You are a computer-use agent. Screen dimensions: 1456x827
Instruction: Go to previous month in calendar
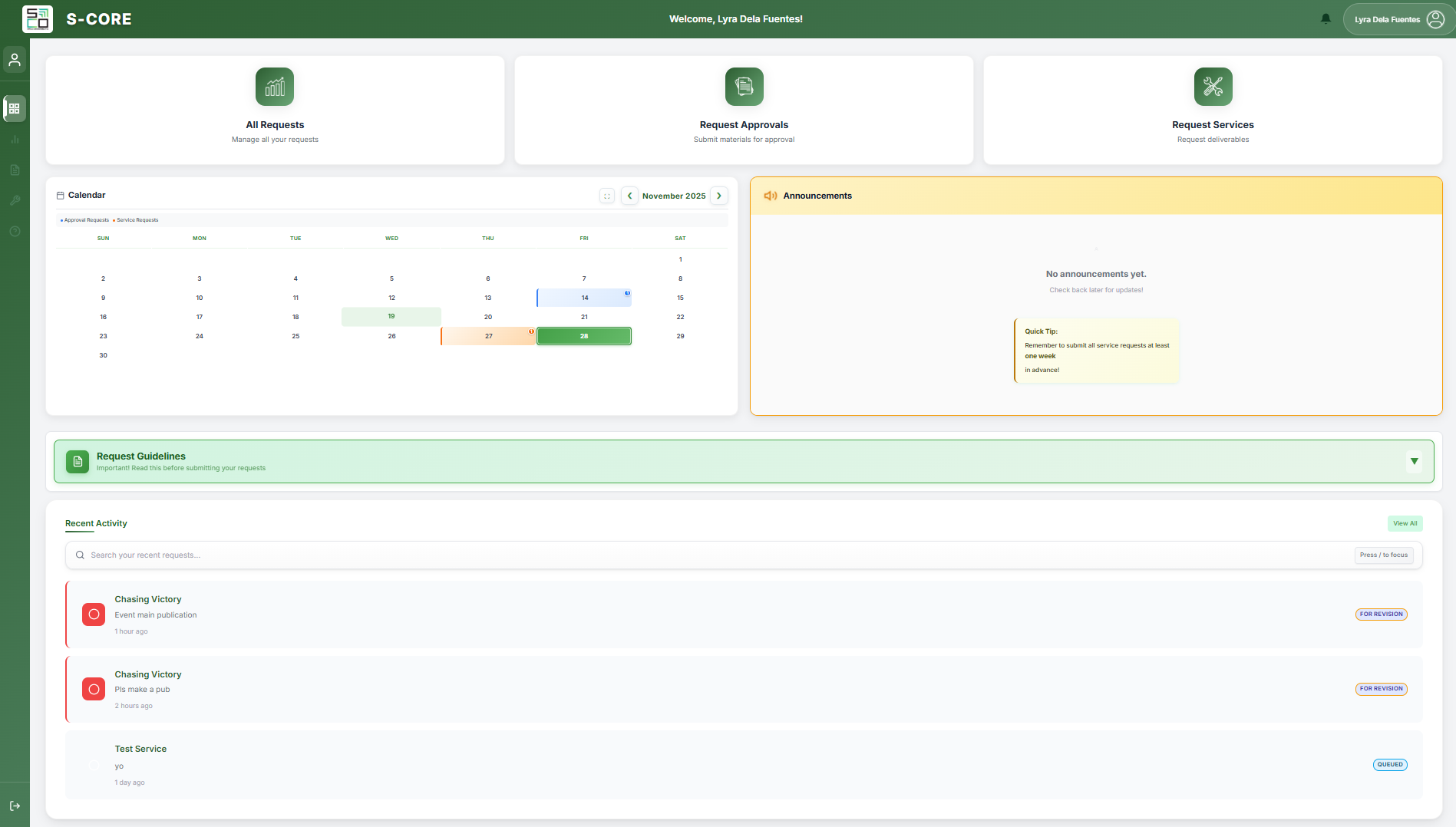tap(629, 196)
